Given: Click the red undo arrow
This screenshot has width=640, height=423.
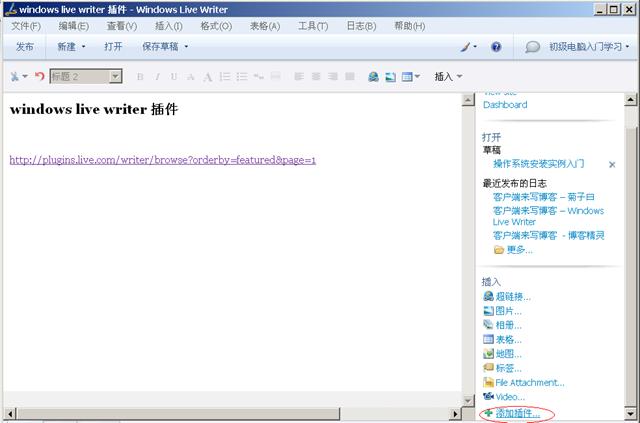Looking at the screenshot, I should (x=39, y=76).
